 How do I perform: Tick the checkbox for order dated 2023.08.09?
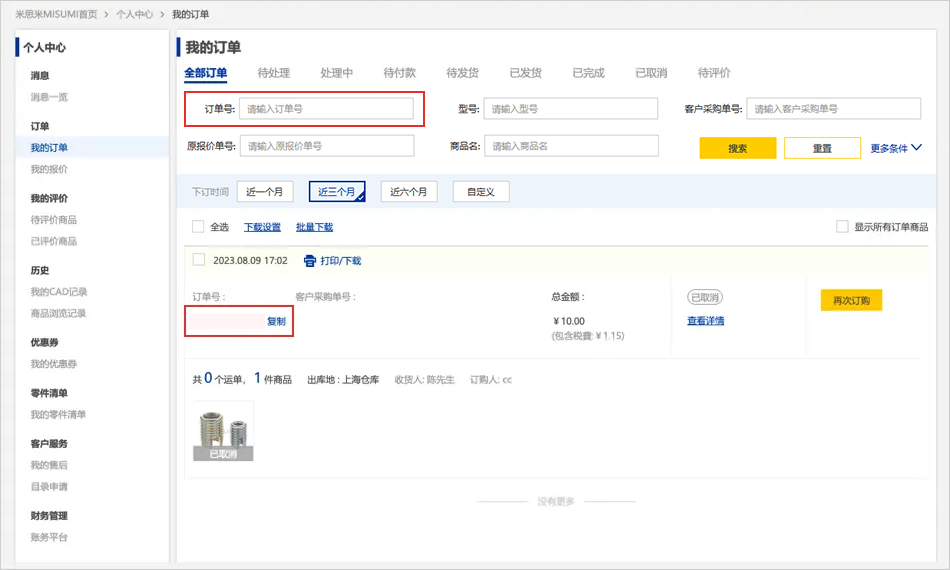(x=198, y=260)
